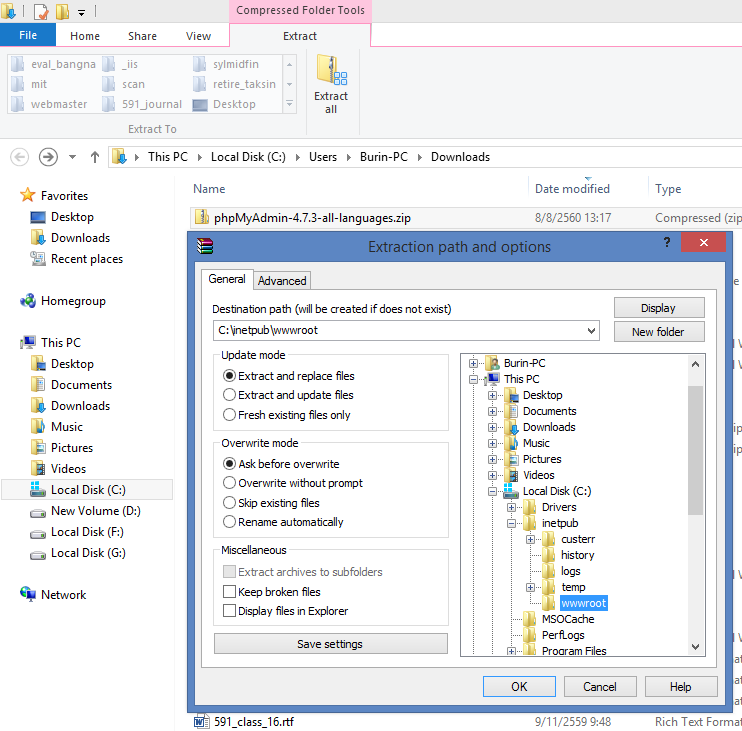Select Rename automatically option

[283, 522]
